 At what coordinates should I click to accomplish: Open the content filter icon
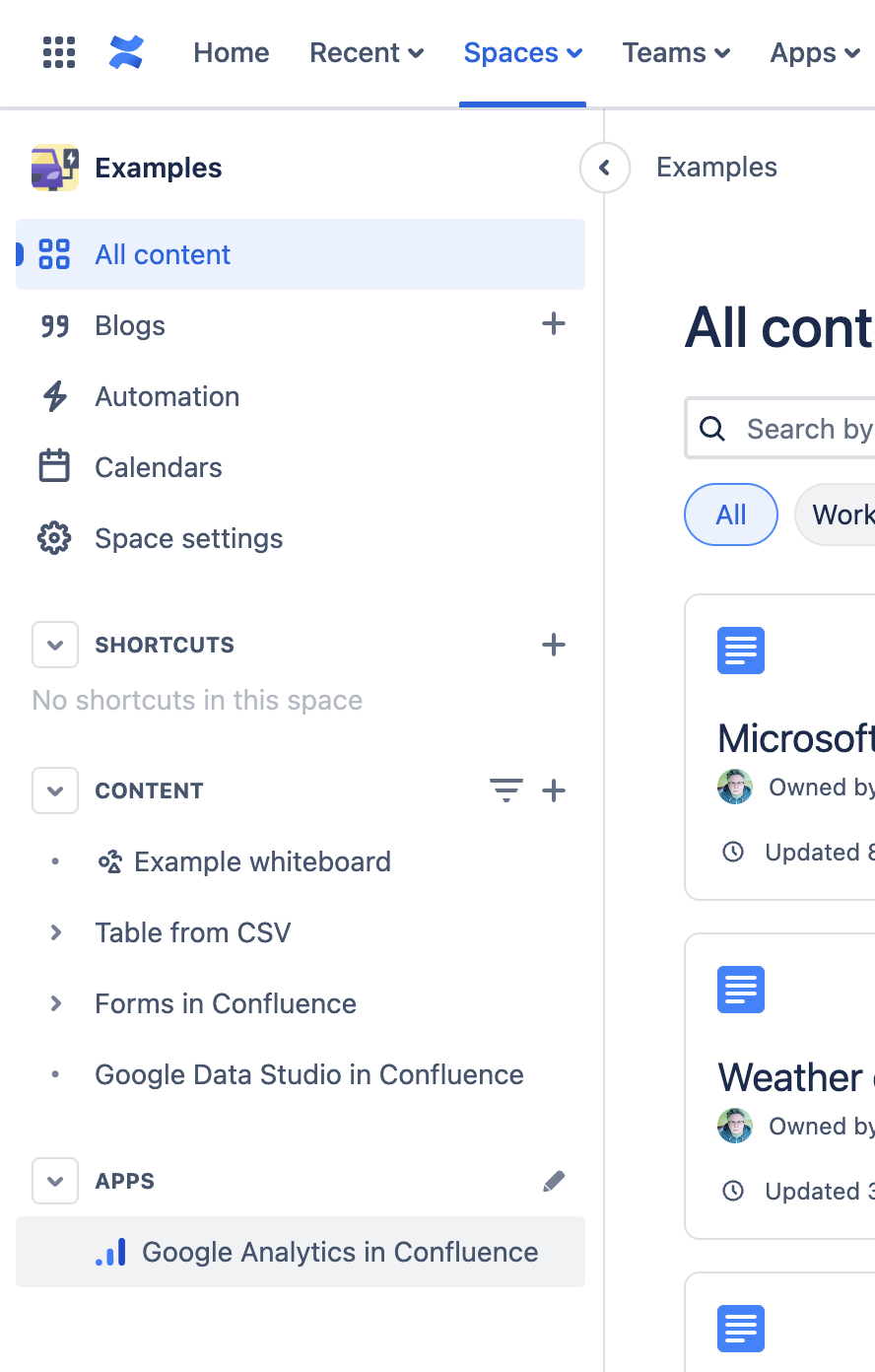(x=505, y=790)
